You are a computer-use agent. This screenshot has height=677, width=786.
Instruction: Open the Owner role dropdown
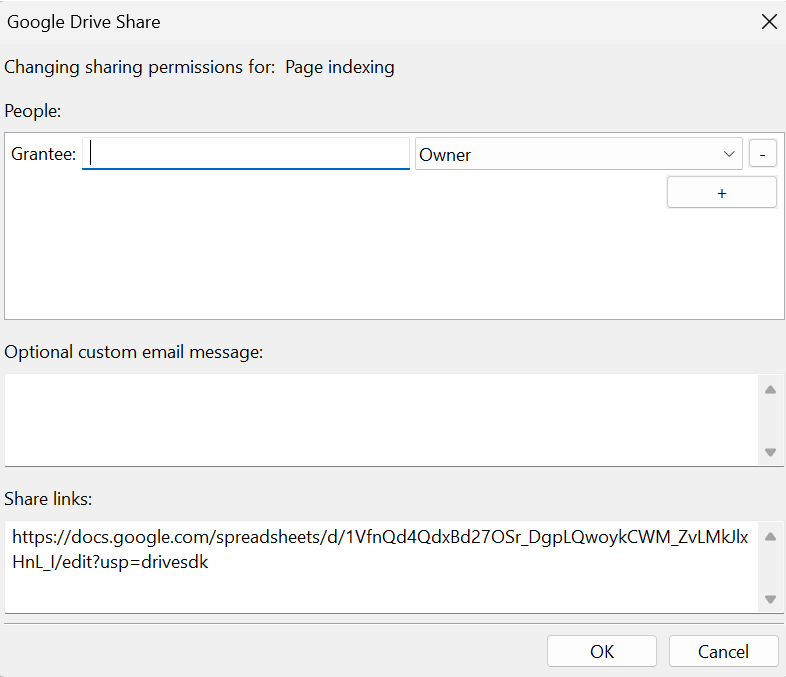click(578, 154)
